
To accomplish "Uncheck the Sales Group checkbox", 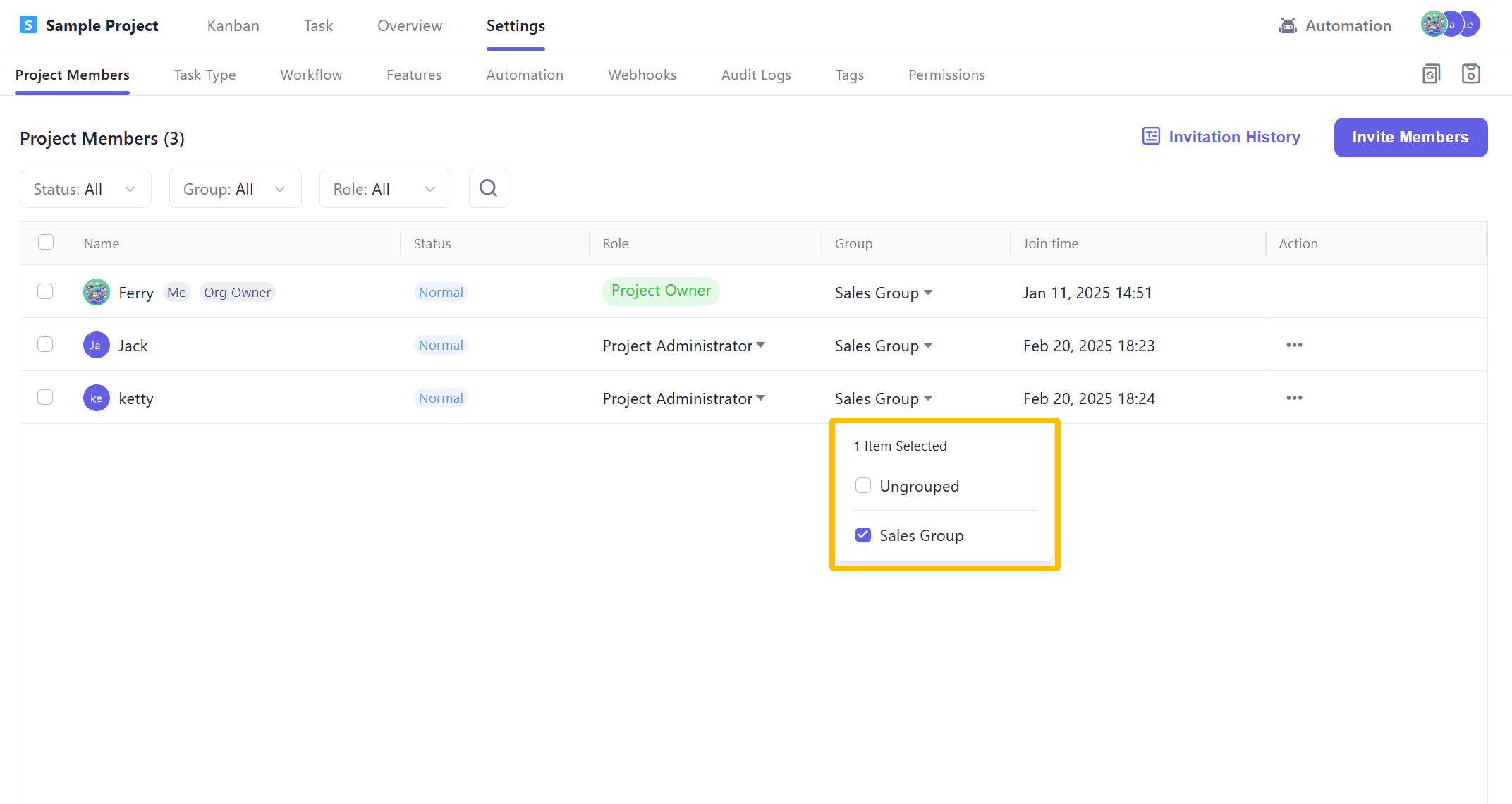I will point(863,535).
